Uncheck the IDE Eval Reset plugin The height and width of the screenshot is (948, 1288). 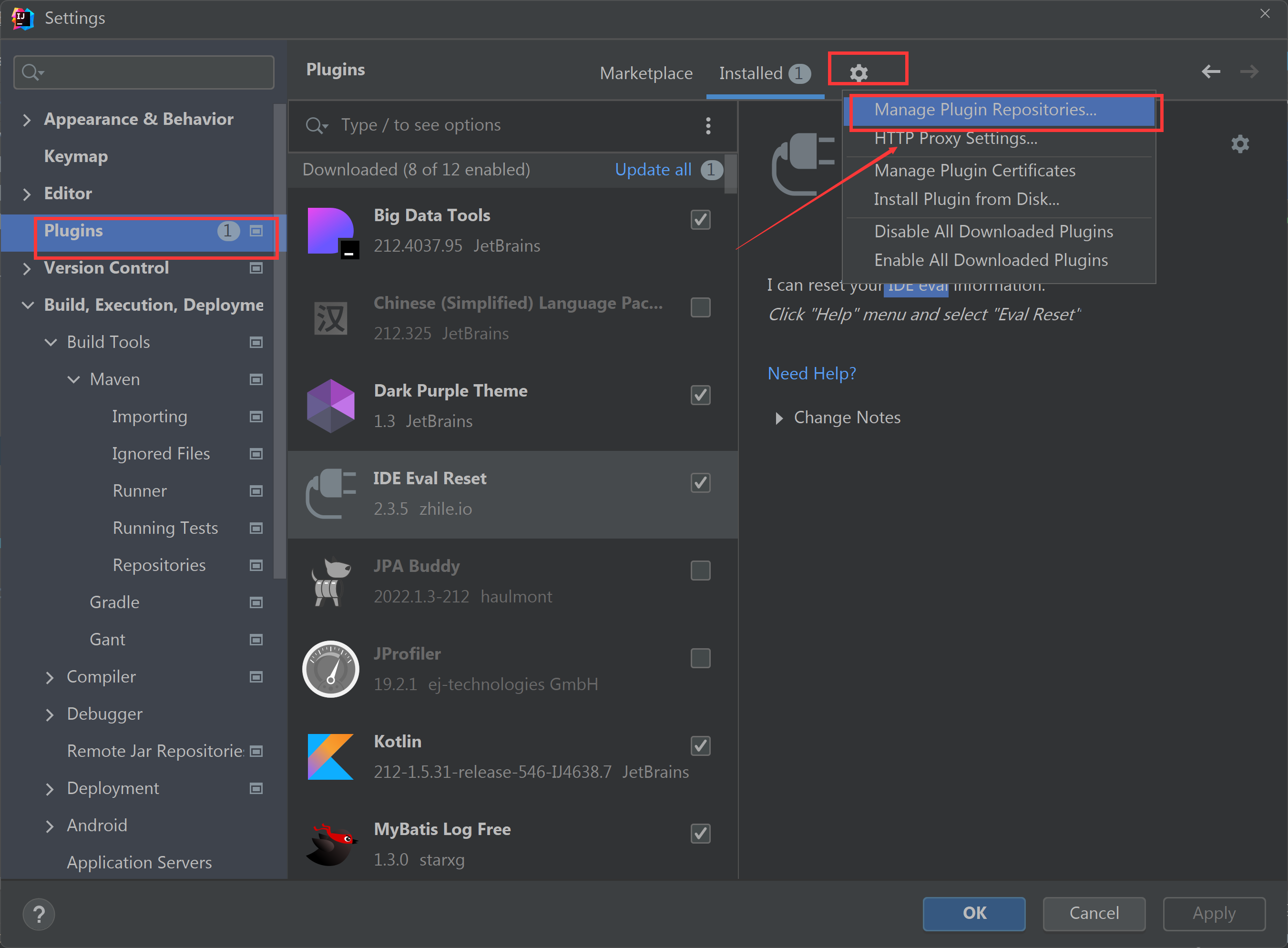tap(700, 483)
